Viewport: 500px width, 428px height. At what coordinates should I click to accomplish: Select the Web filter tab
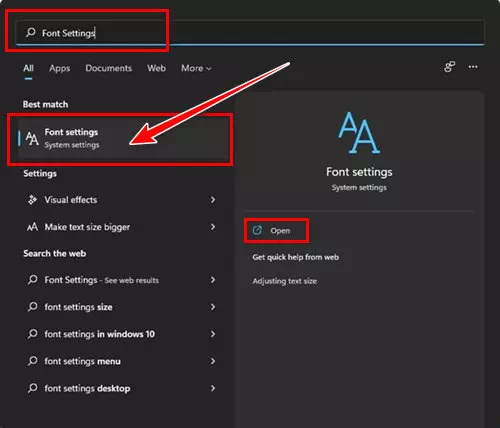(156, 68)
